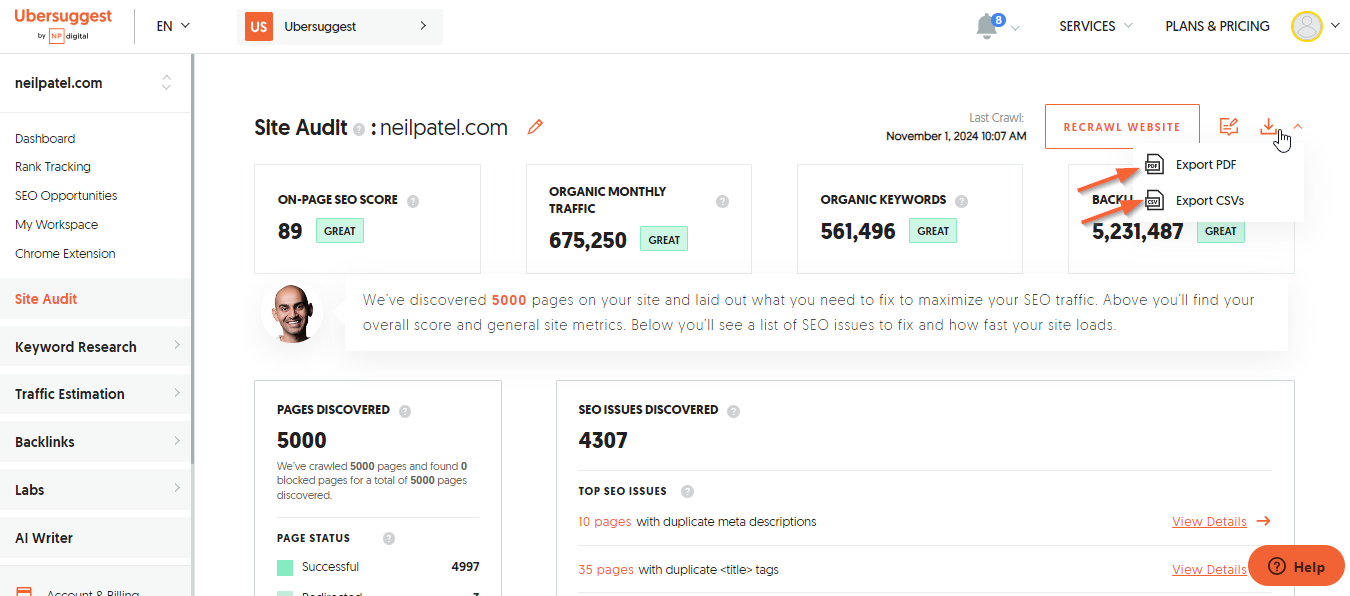1350x596 pixels.
Task: Click the Top SEO Issues help icon
Action: [x=687, y=492]
